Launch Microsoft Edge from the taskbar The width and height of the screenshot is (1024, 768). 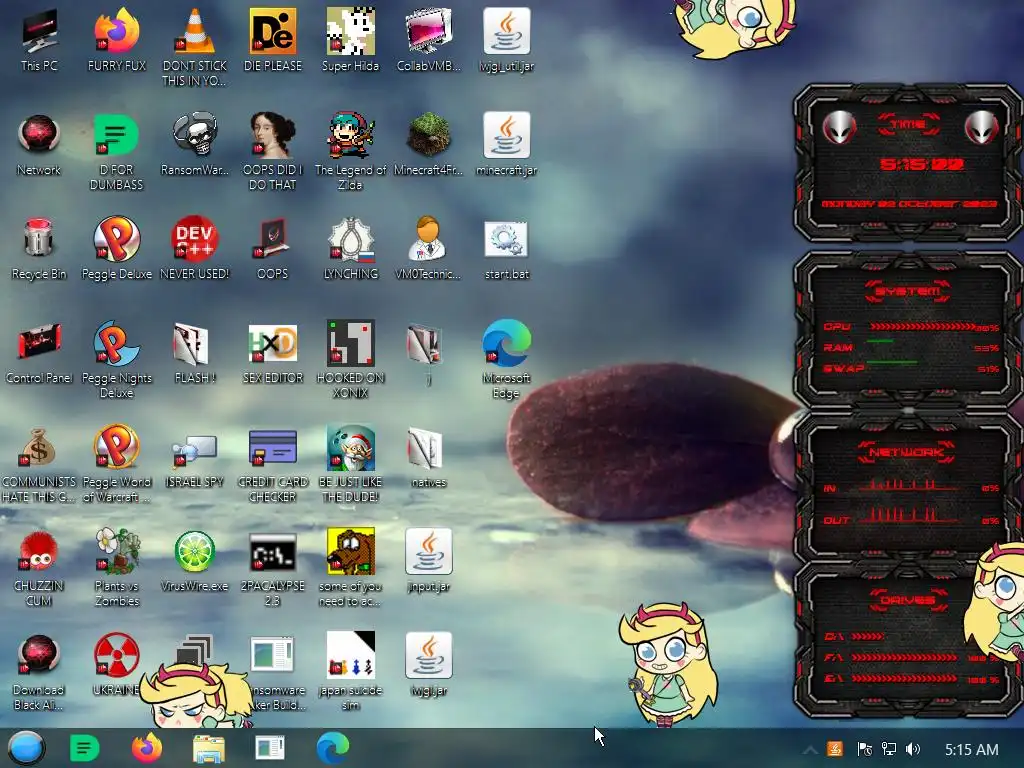(333, 748)
